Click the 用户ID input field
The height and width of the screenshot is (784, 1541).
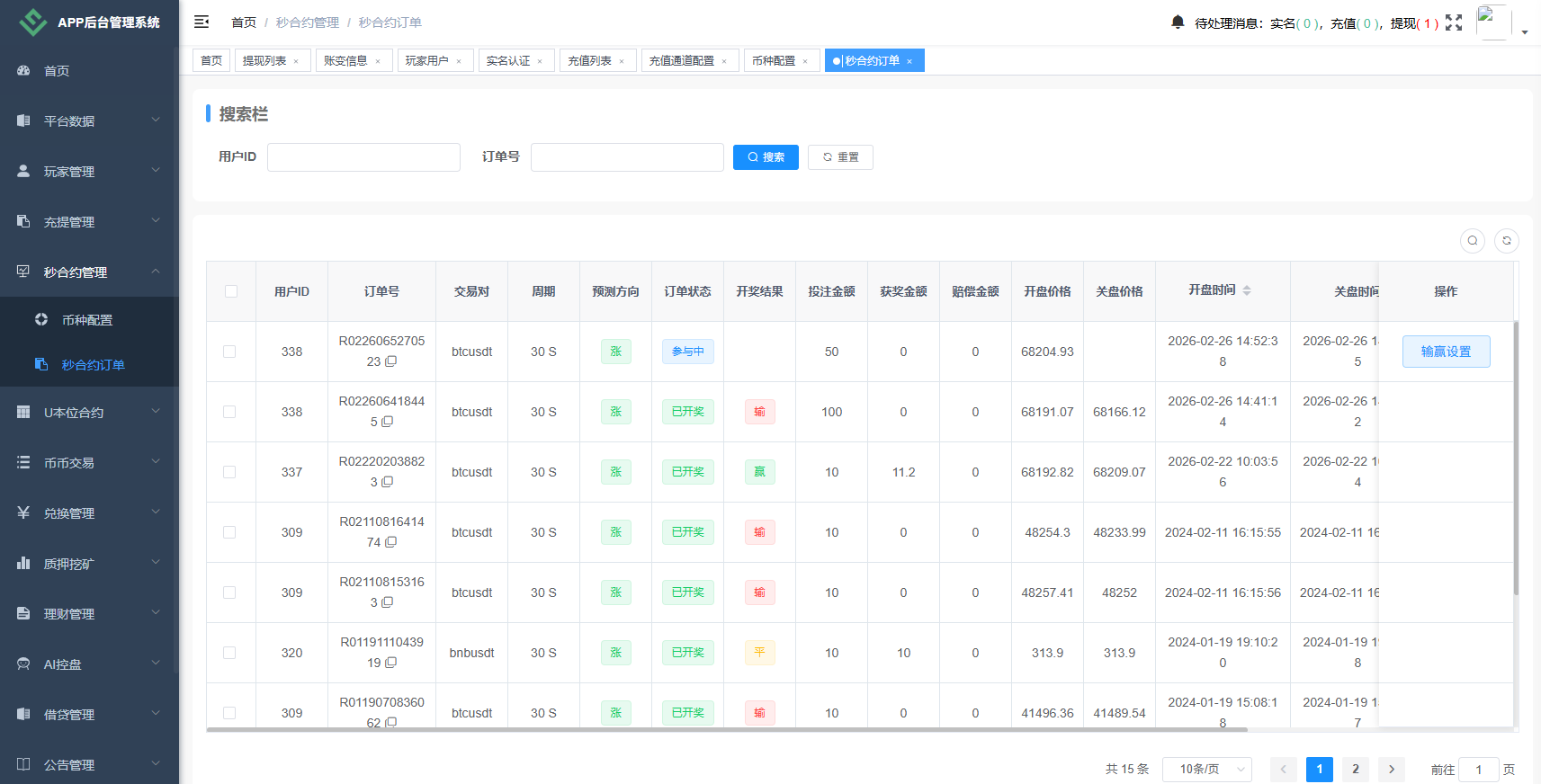click(x=363, y=157)
